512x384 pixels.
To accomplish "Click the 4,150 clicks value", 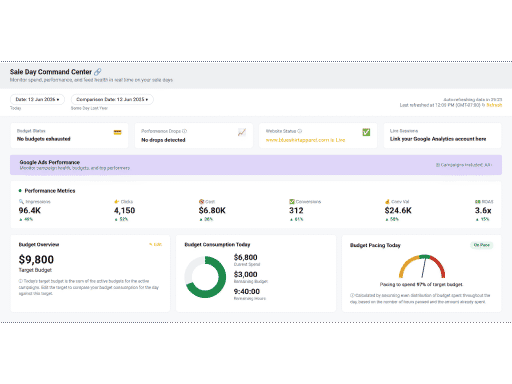I will click(125, 211).
